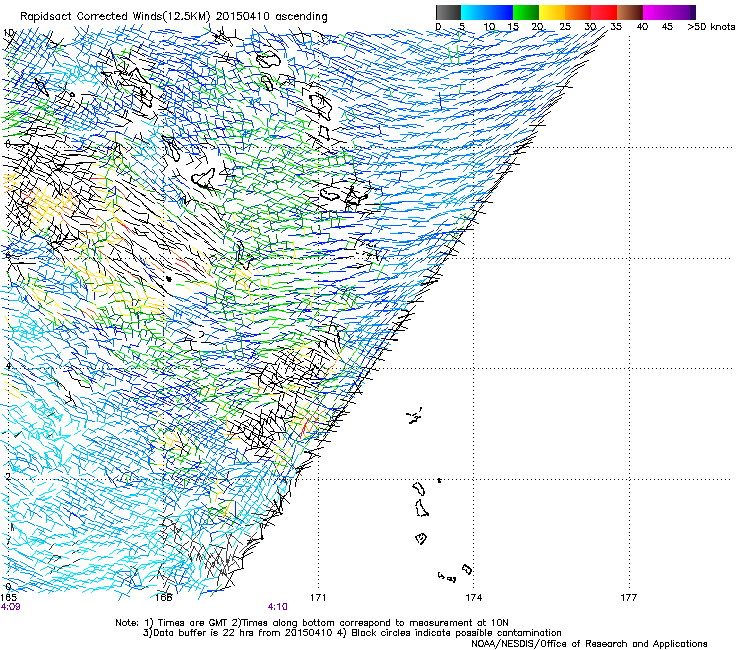
Task: Pick the red 30–35 knots legend color
Action: tap(604, 12)
